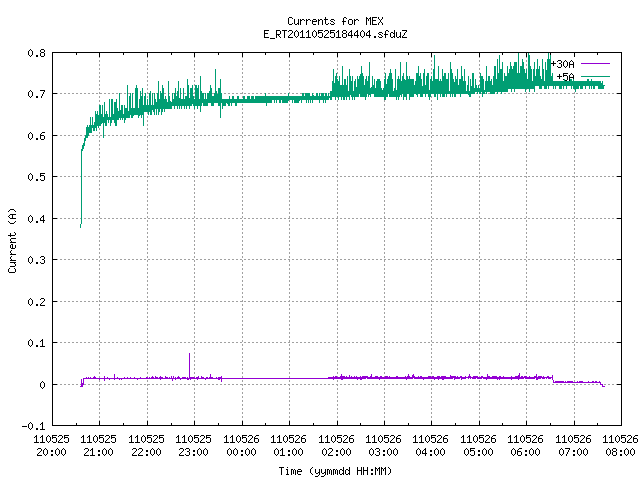Viewport: 640px width, 480px height.
Task: Click the x-axis tick 110526 04:00
Action: tap(431, 446)
